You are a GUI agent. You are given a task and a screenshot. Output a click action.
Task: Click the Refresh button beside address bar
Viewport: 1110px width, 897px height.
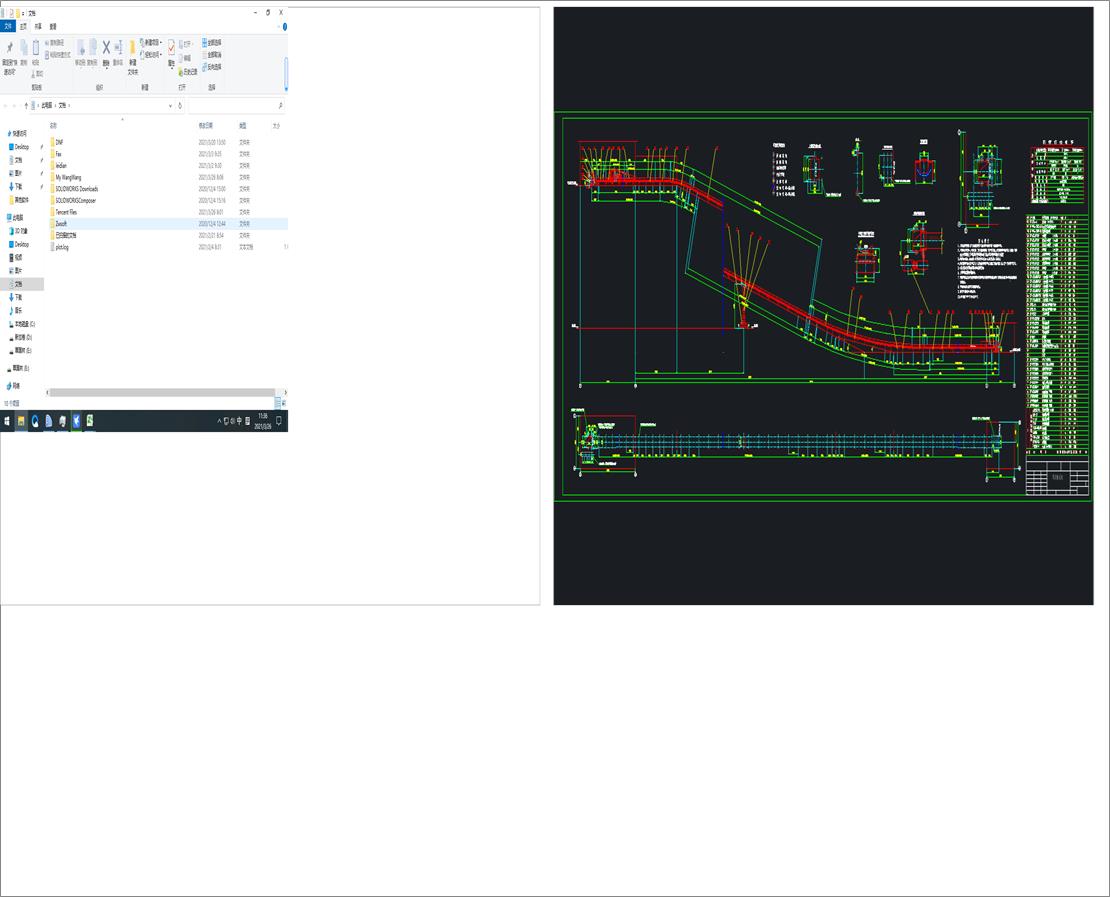pyautogui.click(x=180, y=105)
